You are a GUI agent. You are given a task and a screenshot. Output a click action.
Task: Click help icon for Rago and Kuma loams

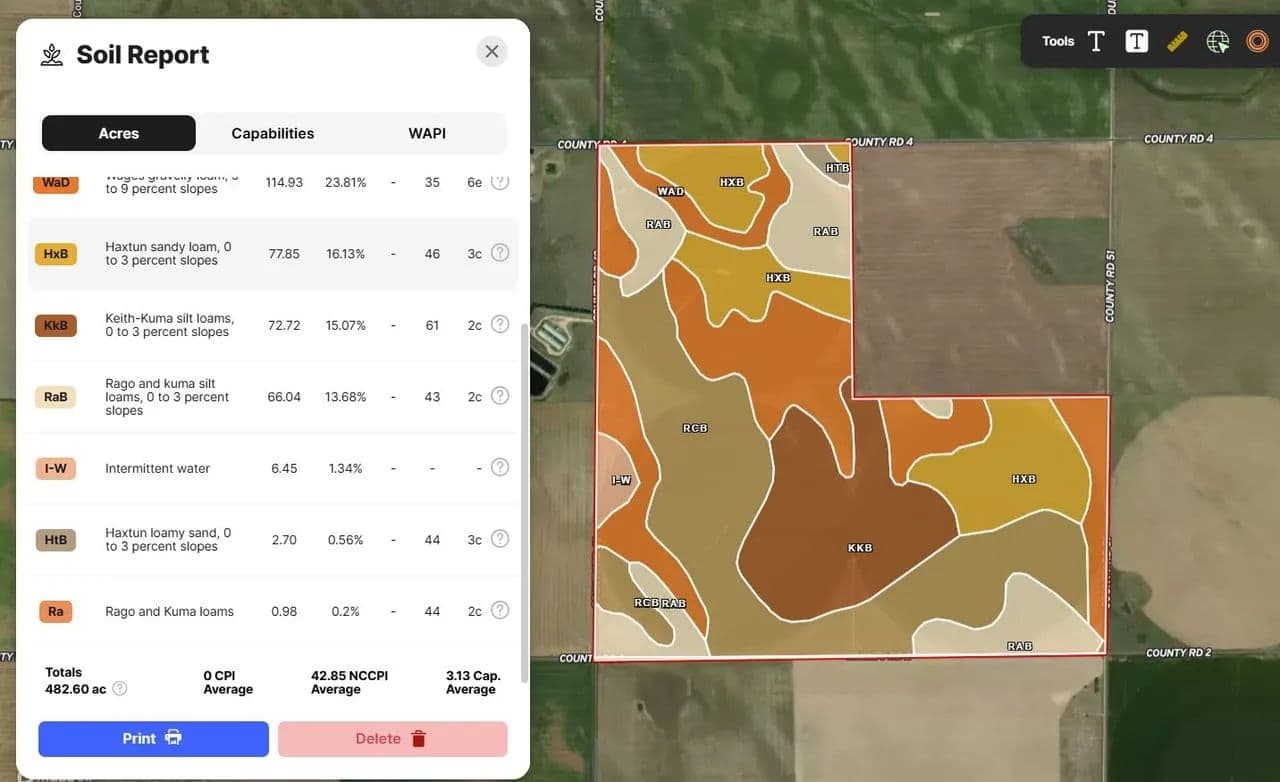click(x=500, y=610)
